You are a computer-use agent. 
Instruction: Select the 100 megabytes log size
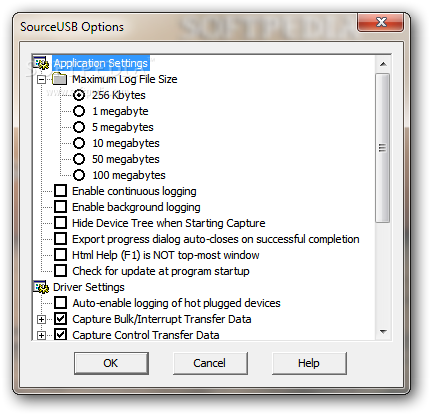click(x=79, y=175)
